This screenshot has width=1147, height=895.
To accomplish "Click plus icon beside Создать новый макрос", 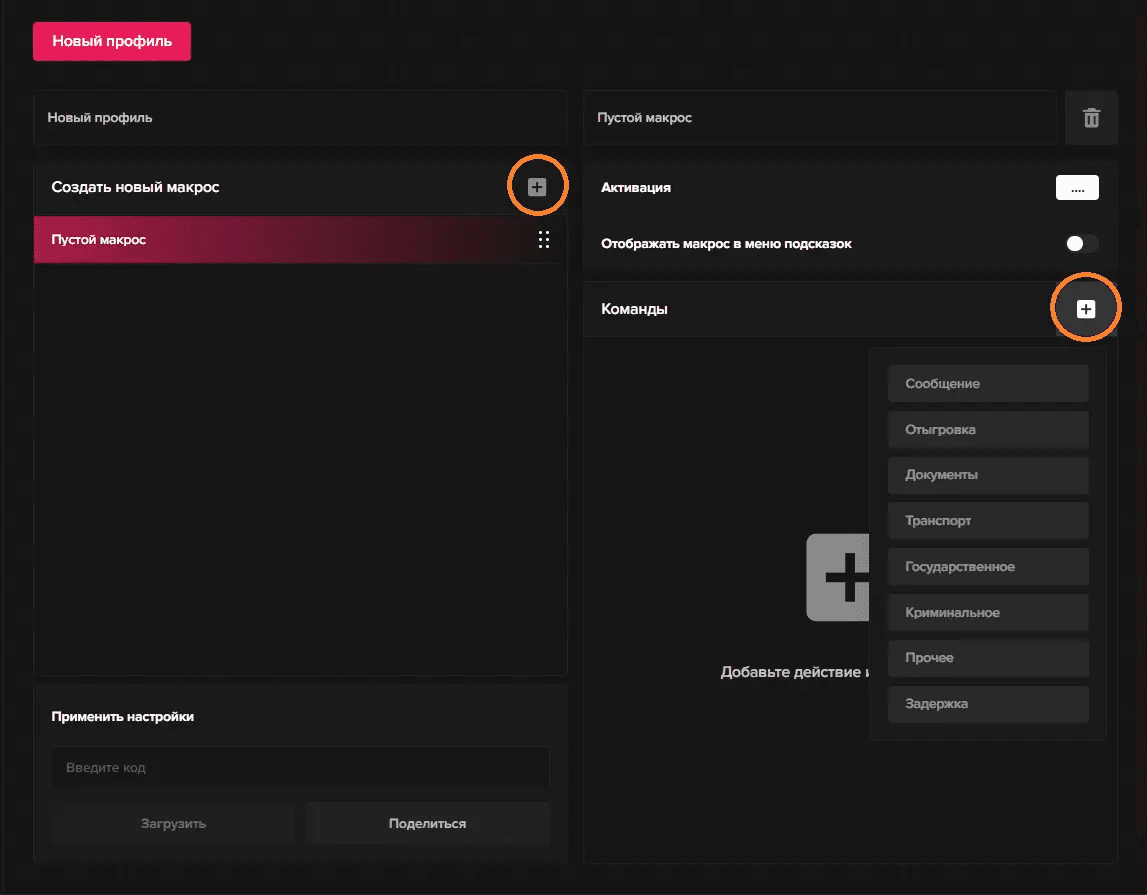I will (537, 187).
